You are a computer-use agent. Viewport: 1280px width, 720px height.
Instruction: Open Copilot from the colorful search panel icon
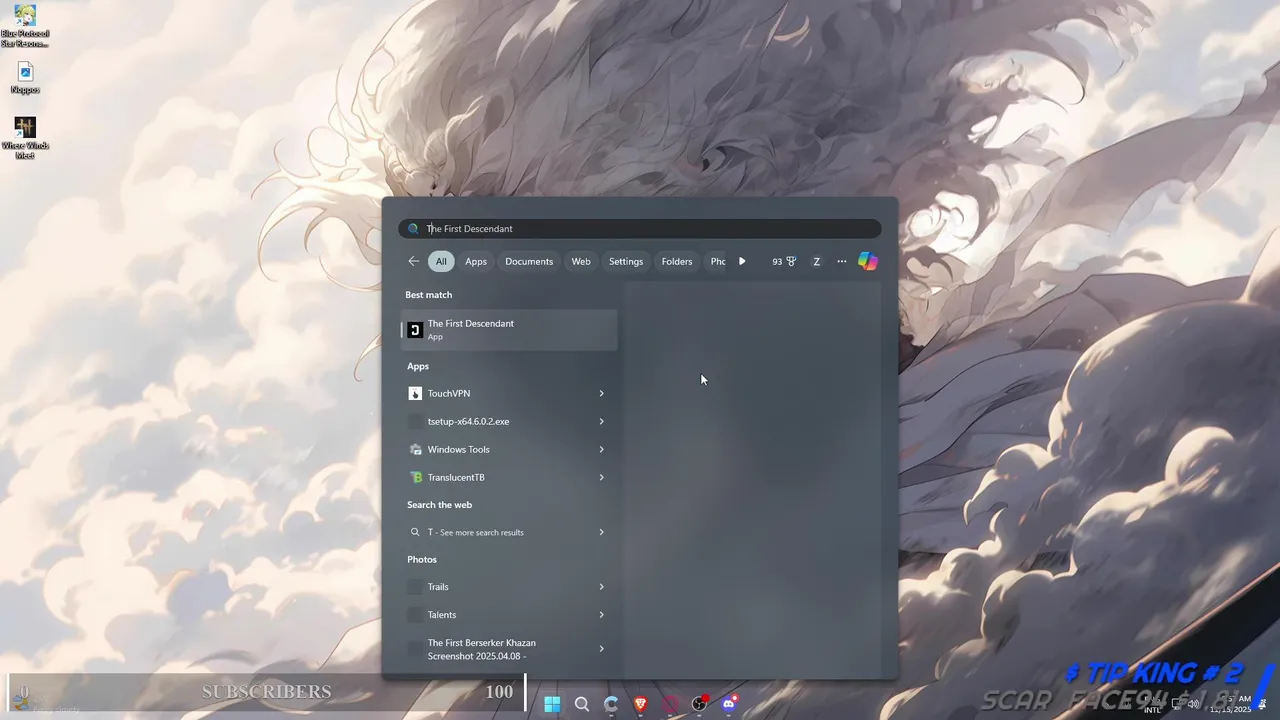tap(868, 261)
